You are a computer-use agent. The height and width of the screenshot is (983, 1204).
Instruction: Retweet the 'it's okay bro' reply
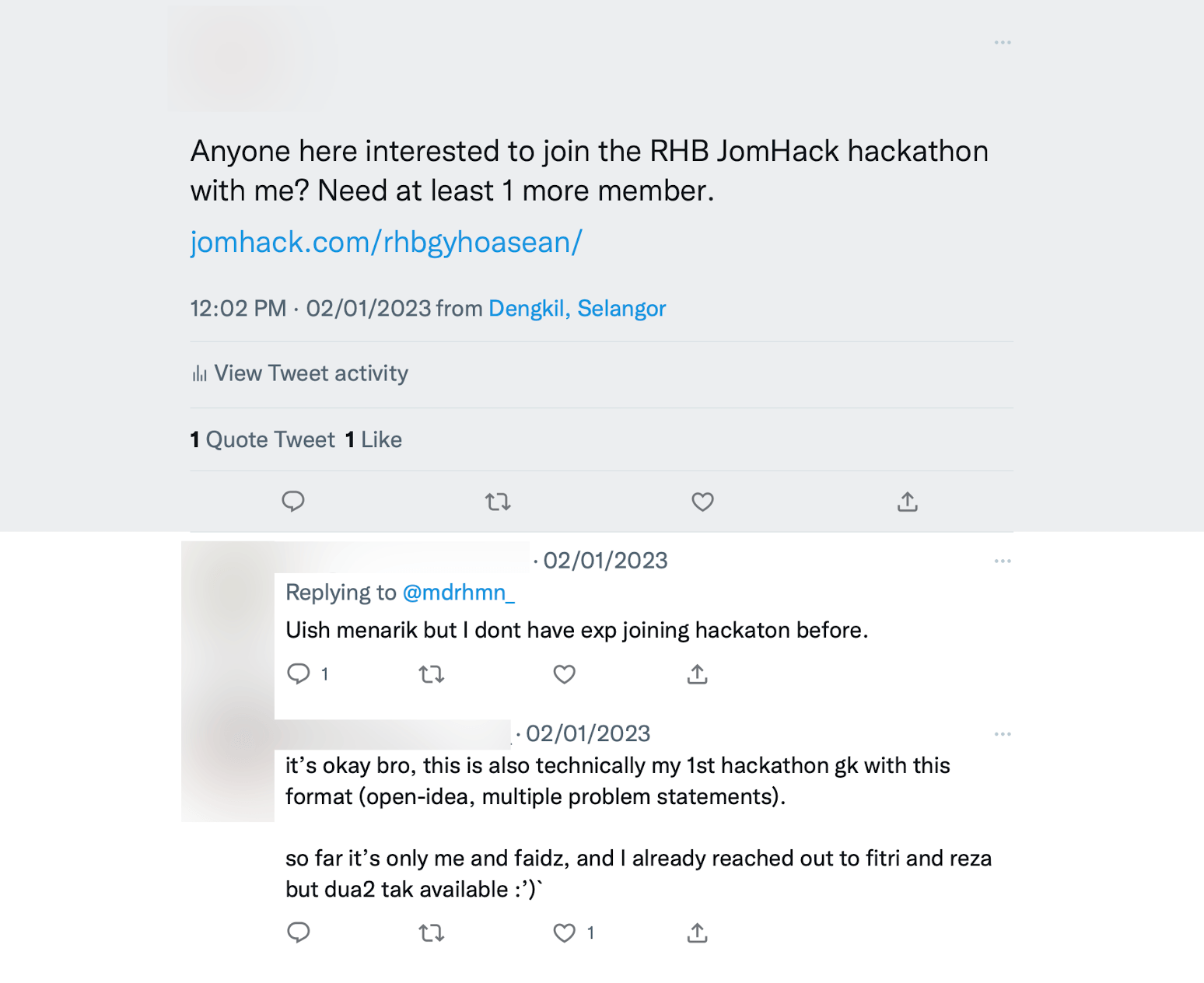pos(432,932)
